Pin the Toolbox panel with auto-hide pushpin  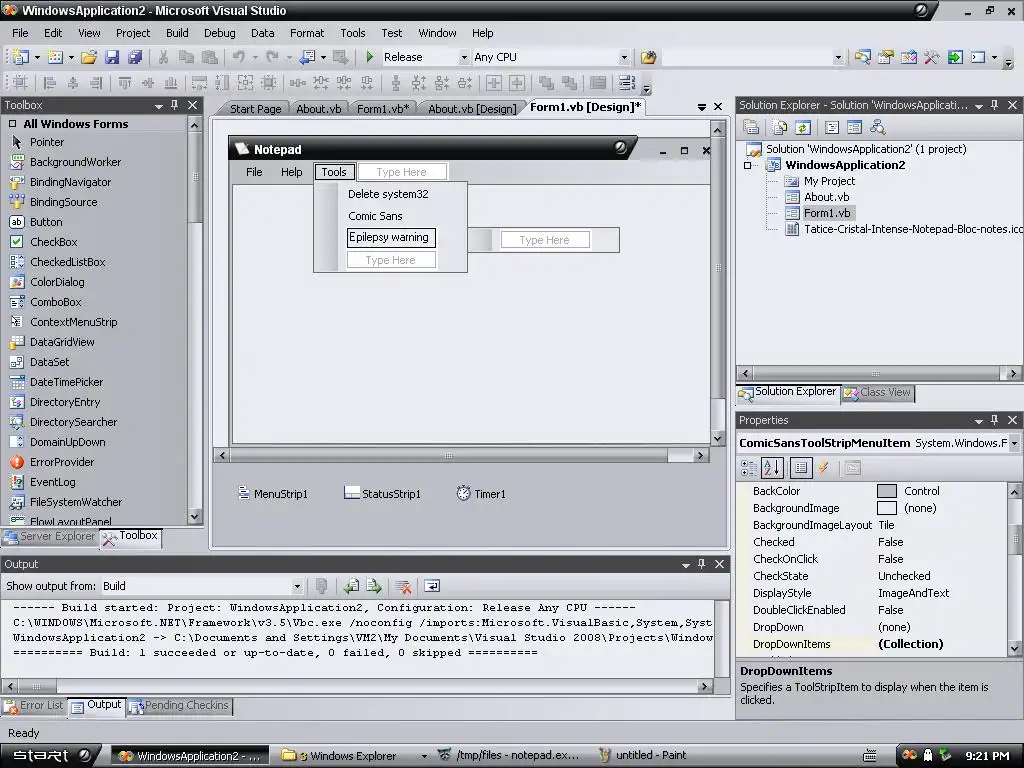[175, 105]
